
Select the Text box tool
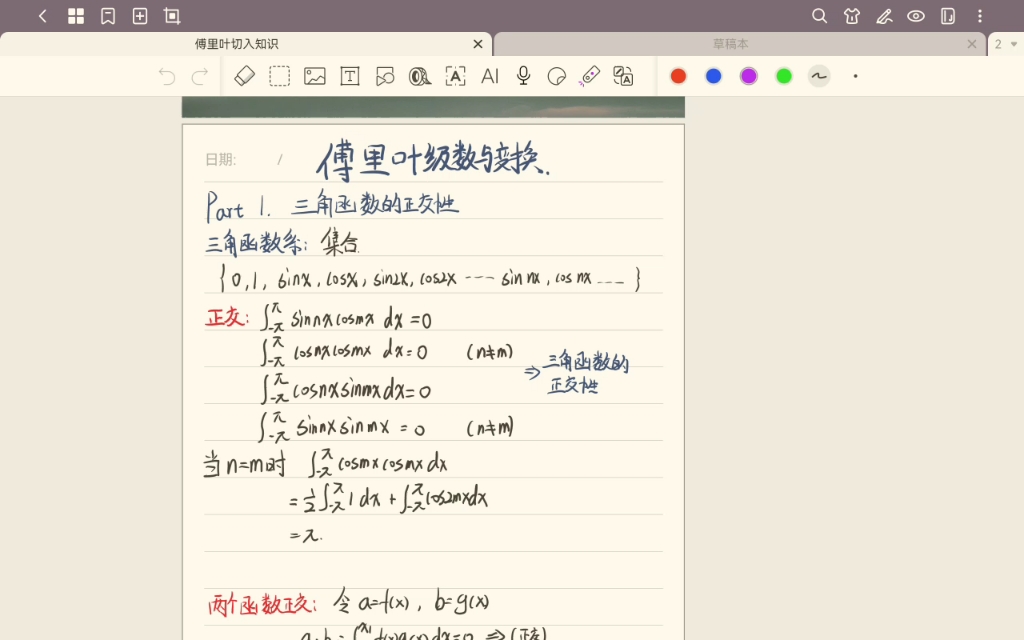[350, 76]
